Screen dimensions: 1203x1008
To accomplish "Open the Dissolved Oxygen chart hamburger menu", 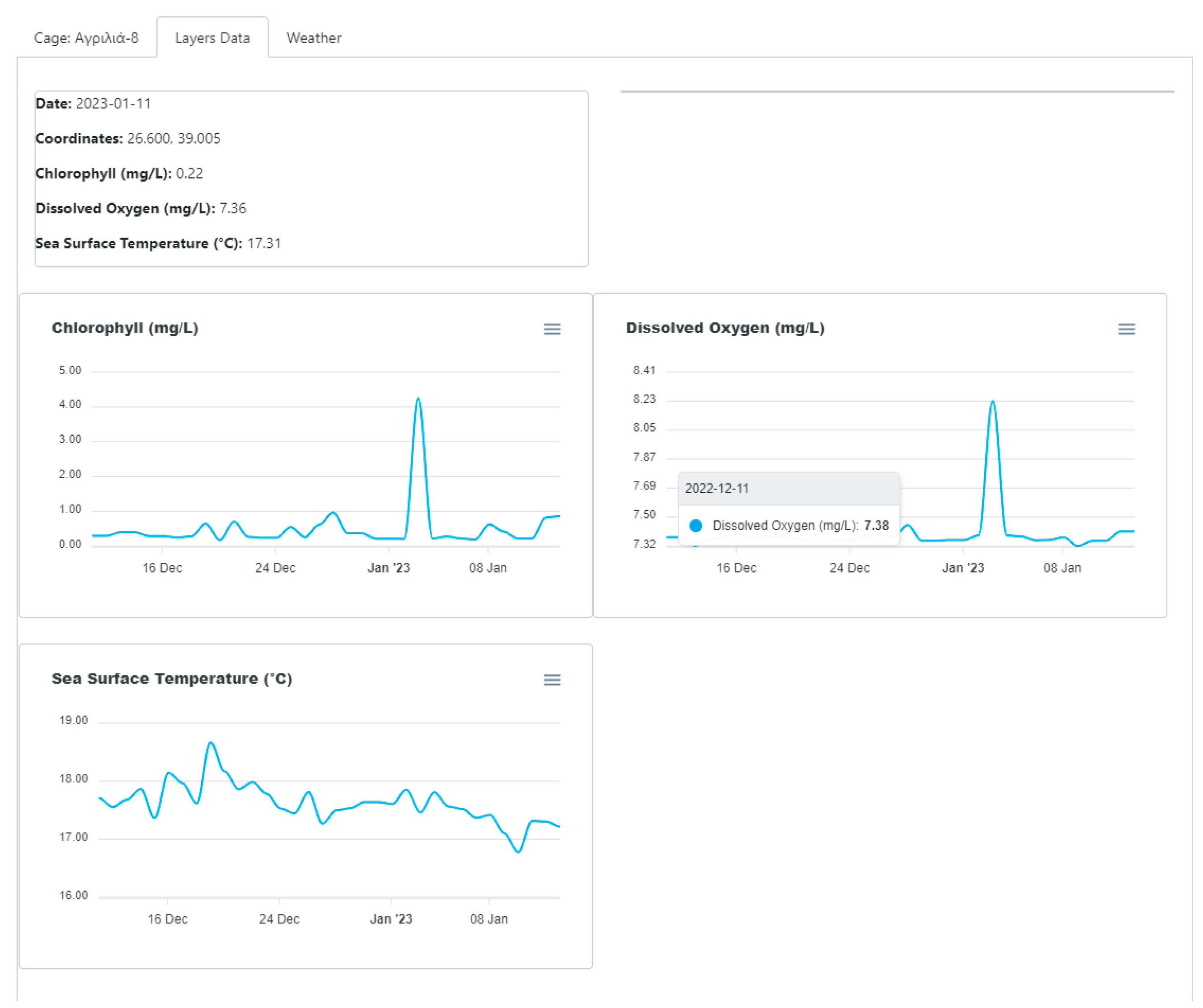I will point(1126,329).
